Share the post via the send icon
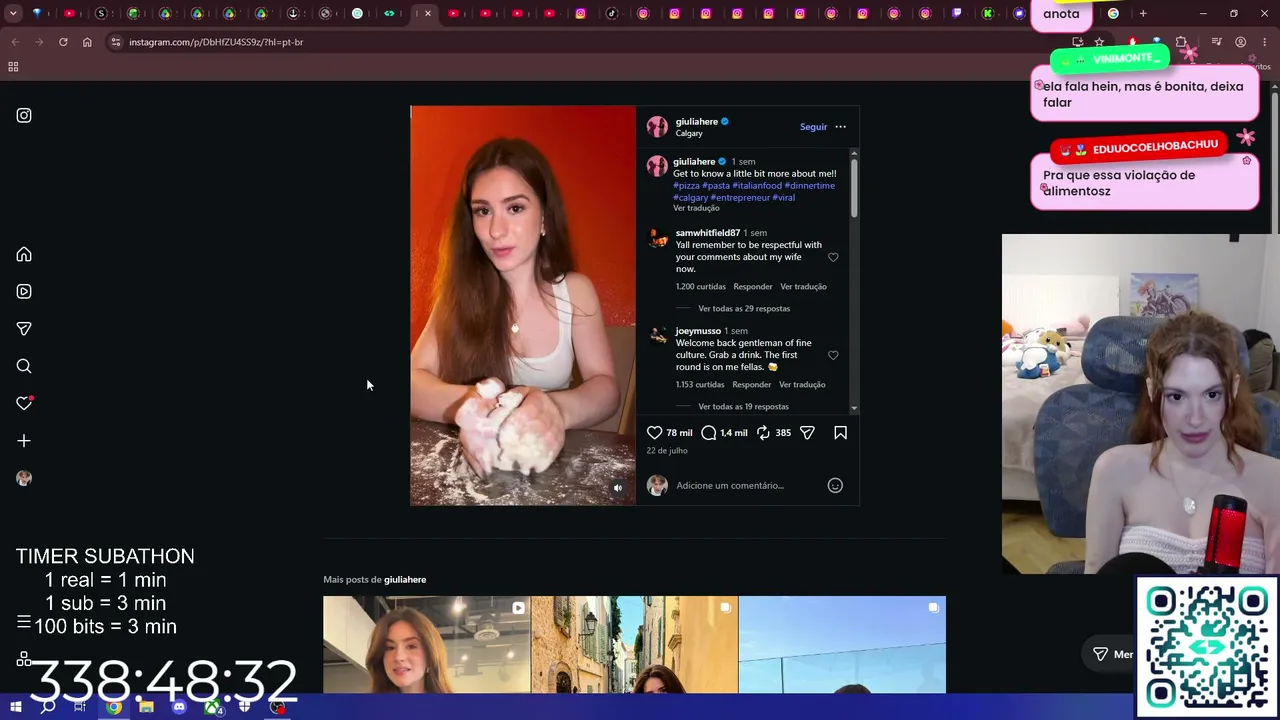The height and width of the screenshot is (720, 1280). [x=807, y=432]
